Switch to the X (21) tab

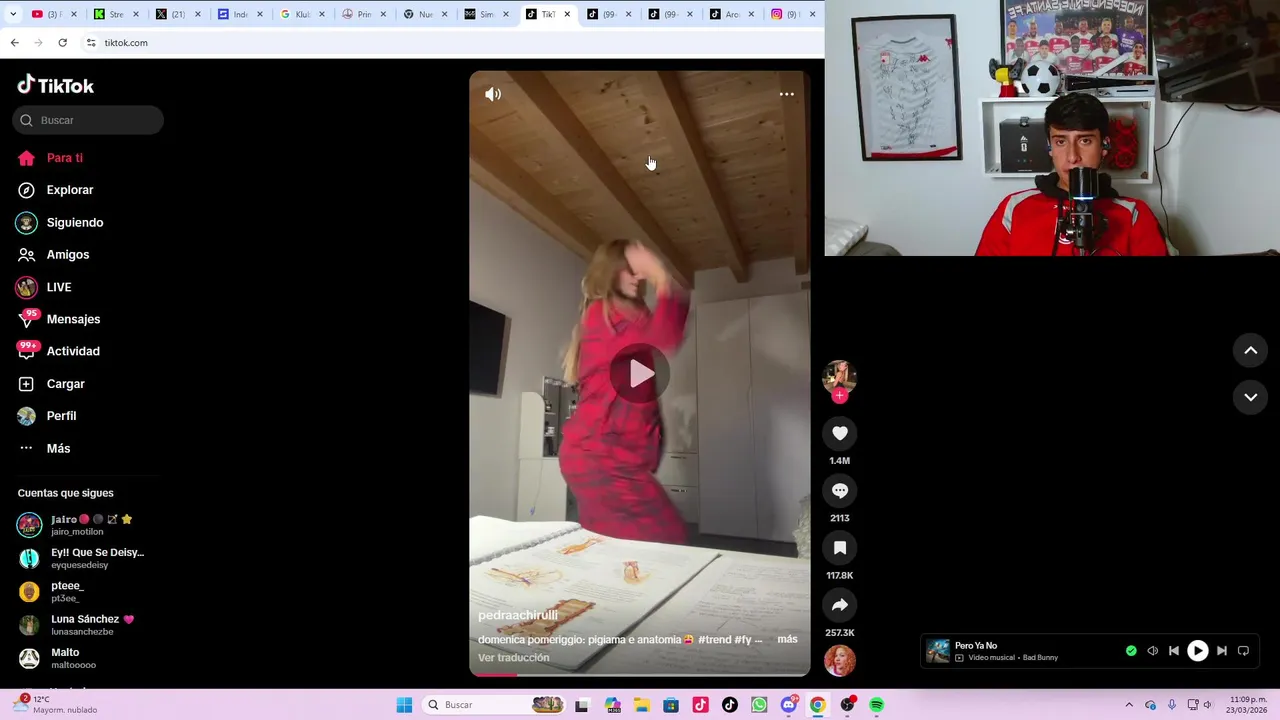pos(178,14)
